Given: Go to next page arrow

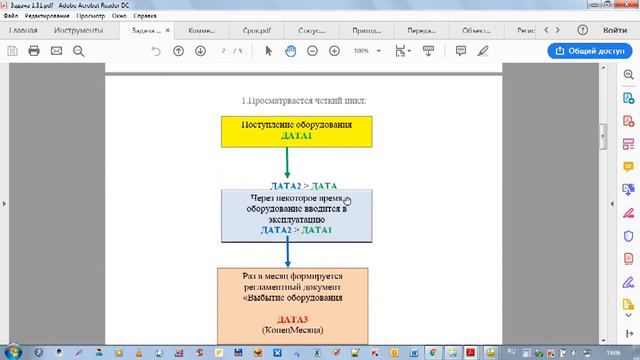Looking at the screenshot, I should tap(200, 51).
